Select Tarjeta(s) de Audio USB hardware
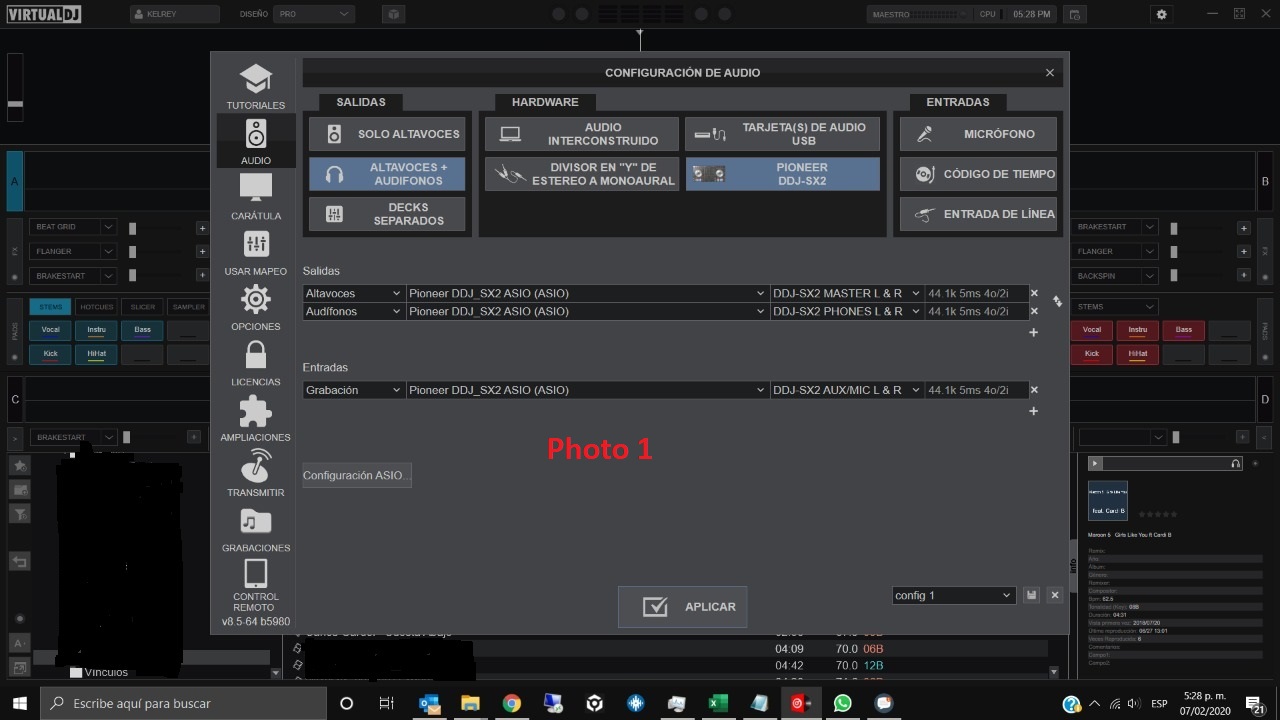 tap(783, 134)
